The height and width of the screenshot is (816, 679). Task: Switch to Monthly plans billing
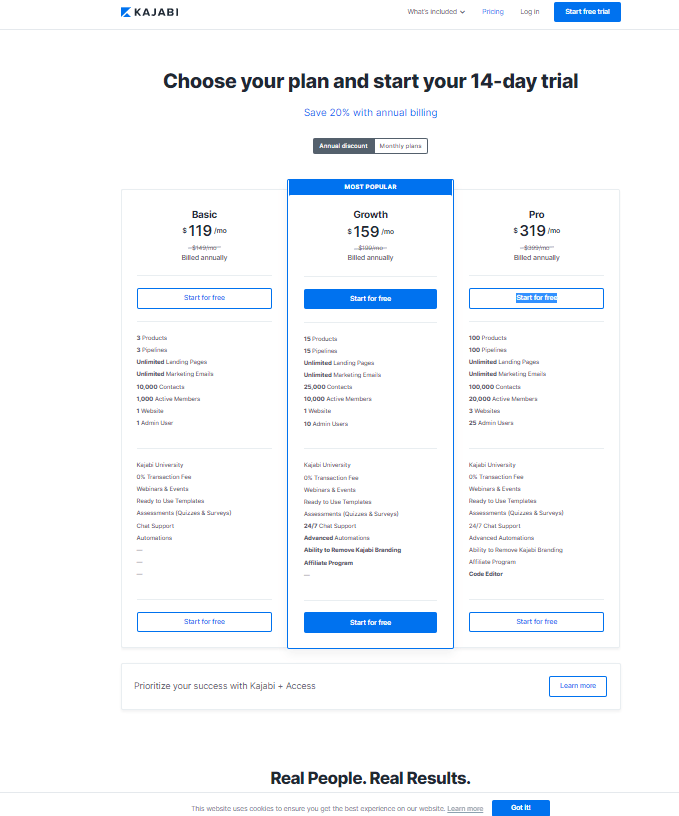[x=401, y=146]
